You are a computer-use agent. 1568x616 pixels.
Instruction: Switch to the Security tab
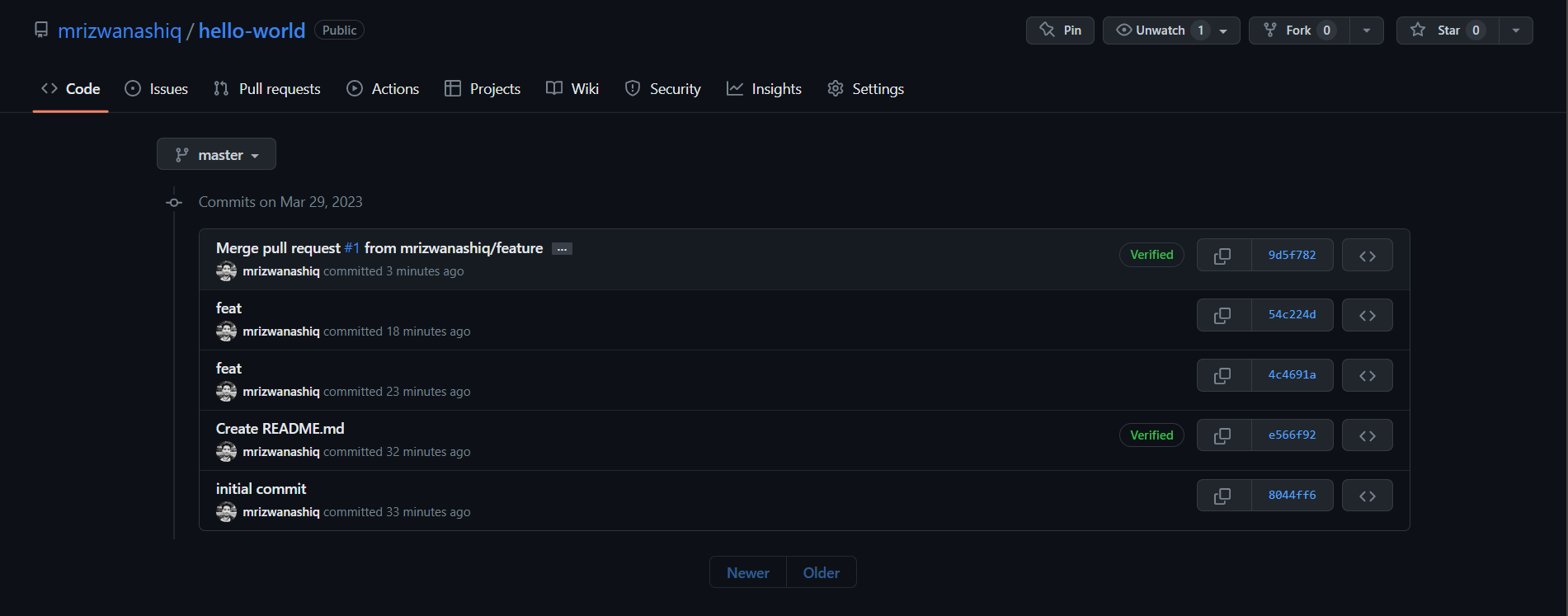click(663, 89)
